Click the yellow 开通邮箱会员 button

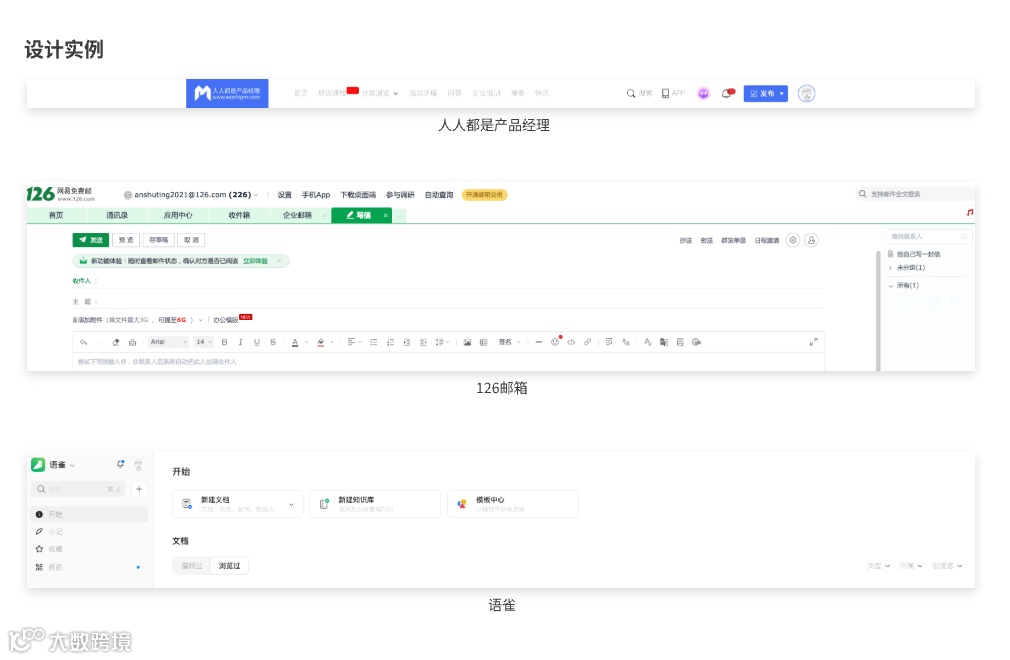(484, 194)
